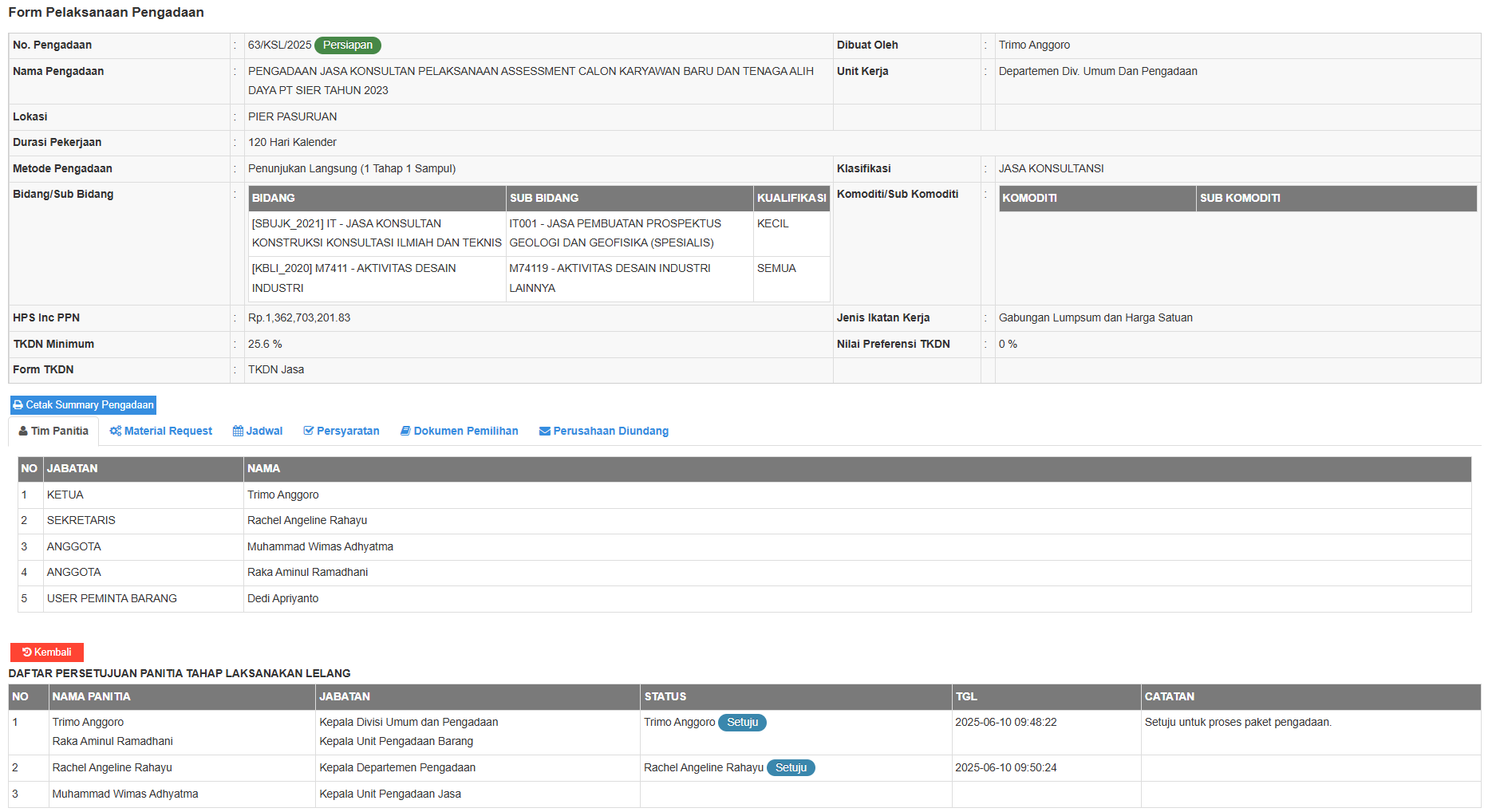Switch to the Jadwal tab

pos(264,432)
